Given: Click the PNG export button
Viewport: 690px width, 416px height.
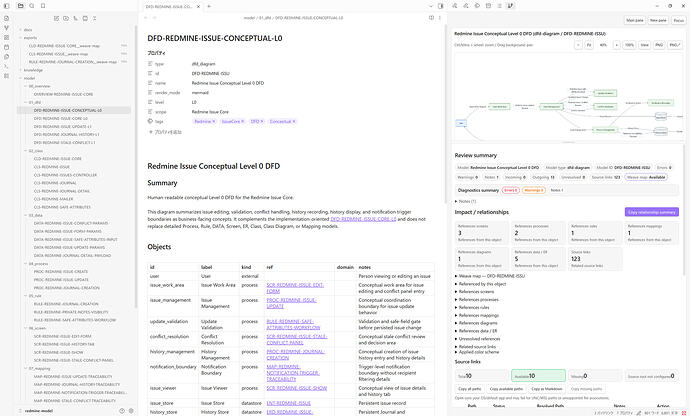Looking at the screenshot, I should click(659, 45).
